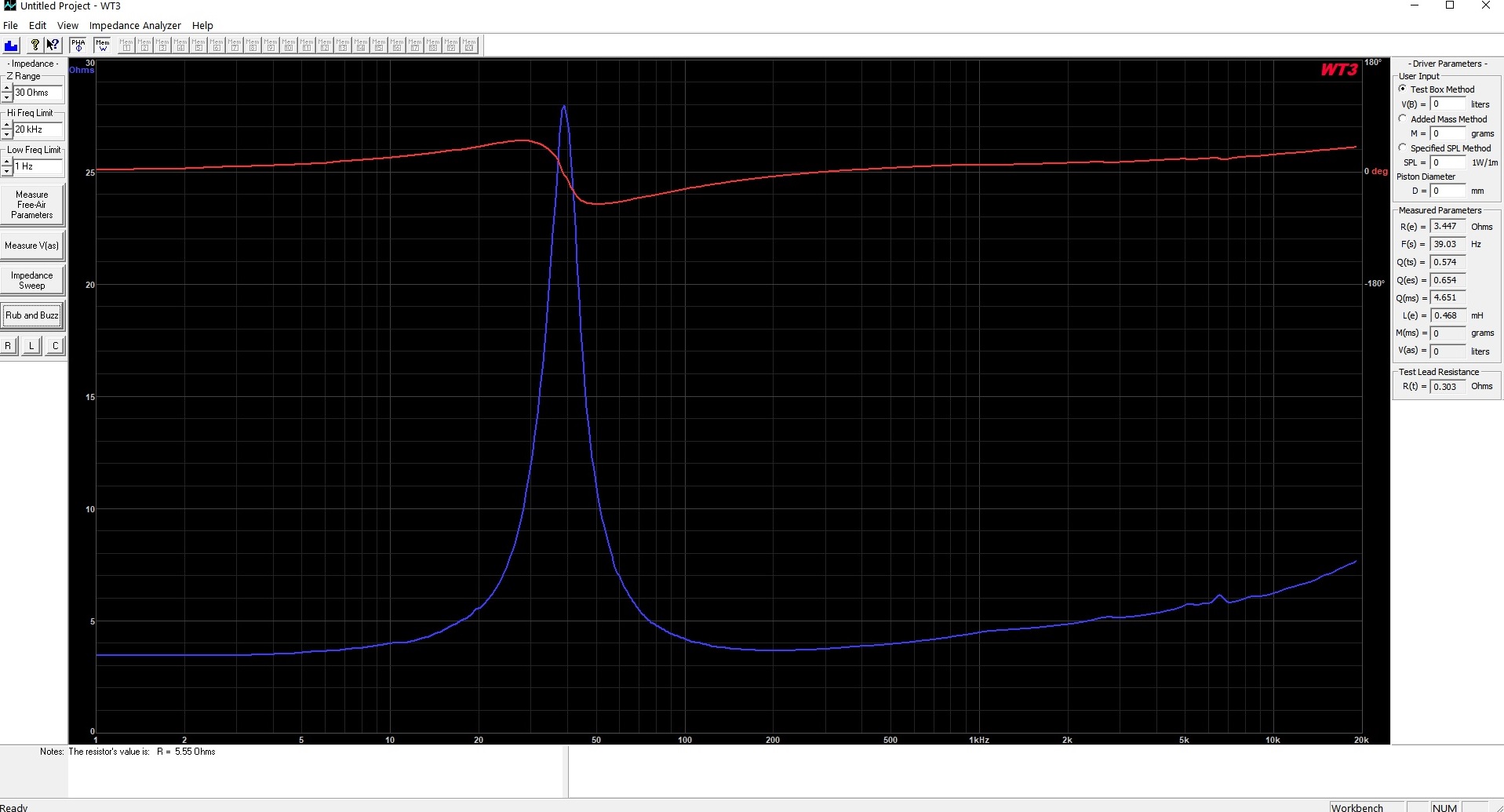Click the Piston Diameter D input field
Screen dimensions: 1504x812
[x=1448, y=191]
